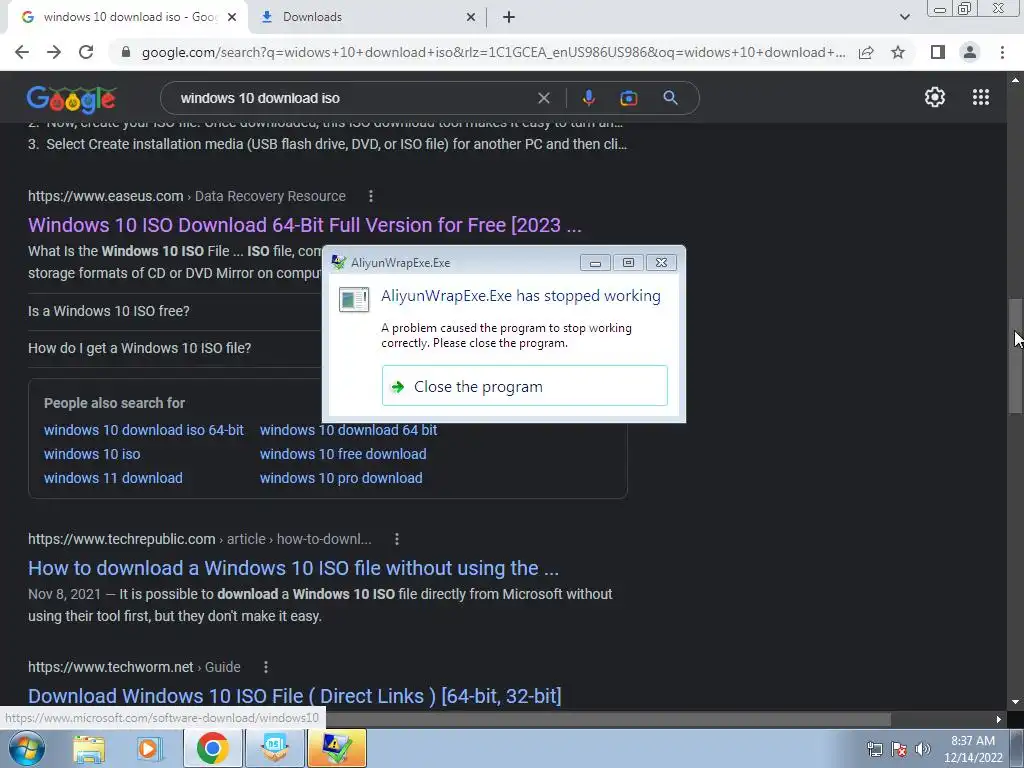Click the Google search input field
Screen dimensions: 1024x768
tap(353, 98)
